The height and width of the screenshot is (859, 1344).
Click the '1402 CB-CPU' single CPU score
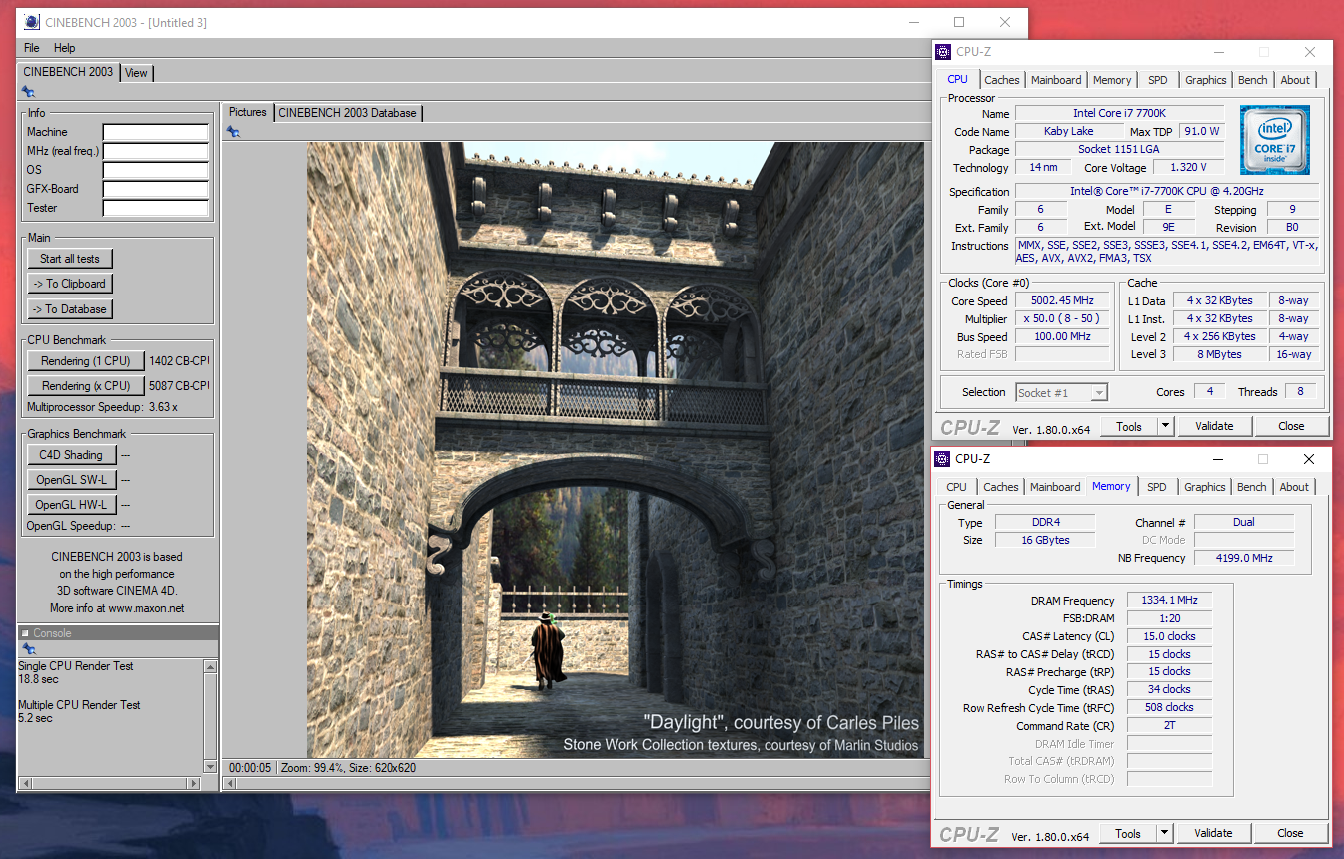pos(179,360)
